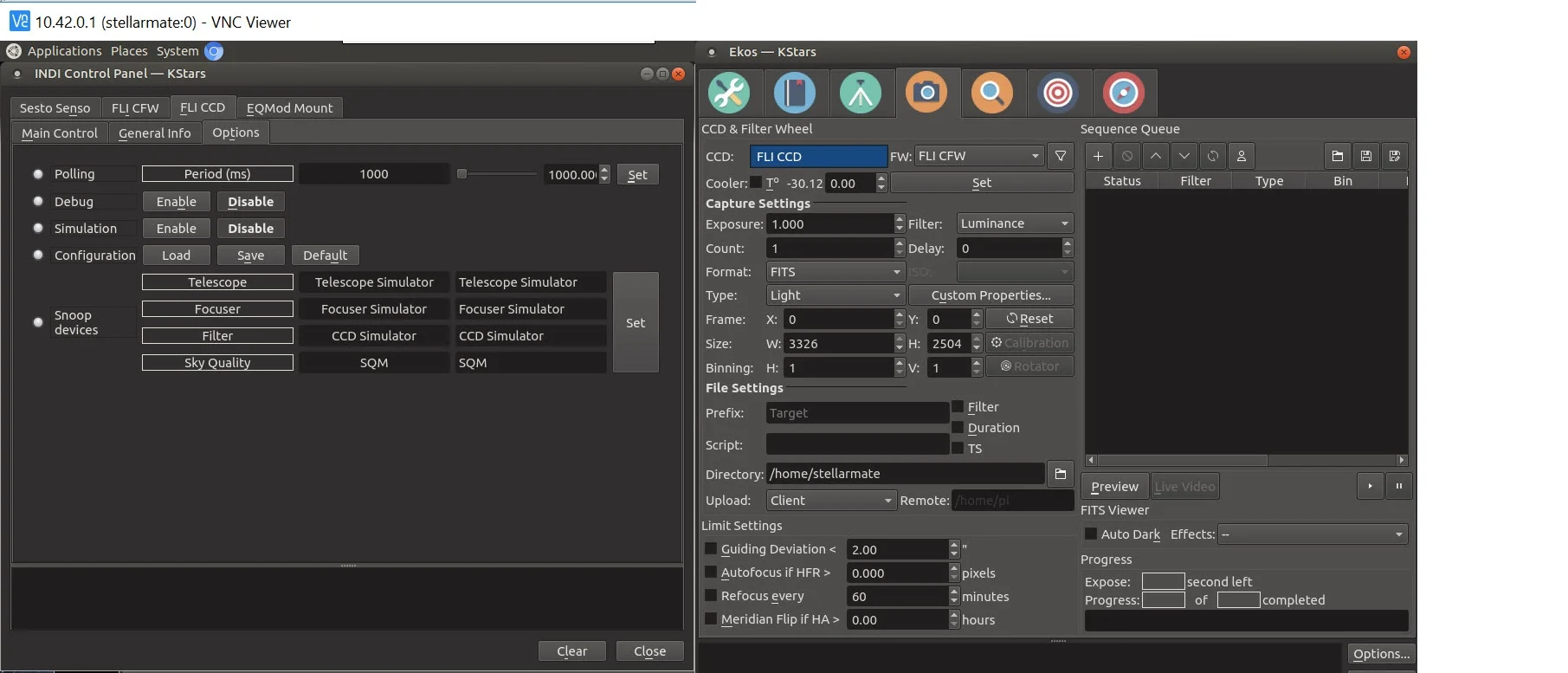The width and height of the screenshot is (1568, 673).
Task: Enable Filter in file name prefix
Action: pyautogui.click(x=958, y=406)
